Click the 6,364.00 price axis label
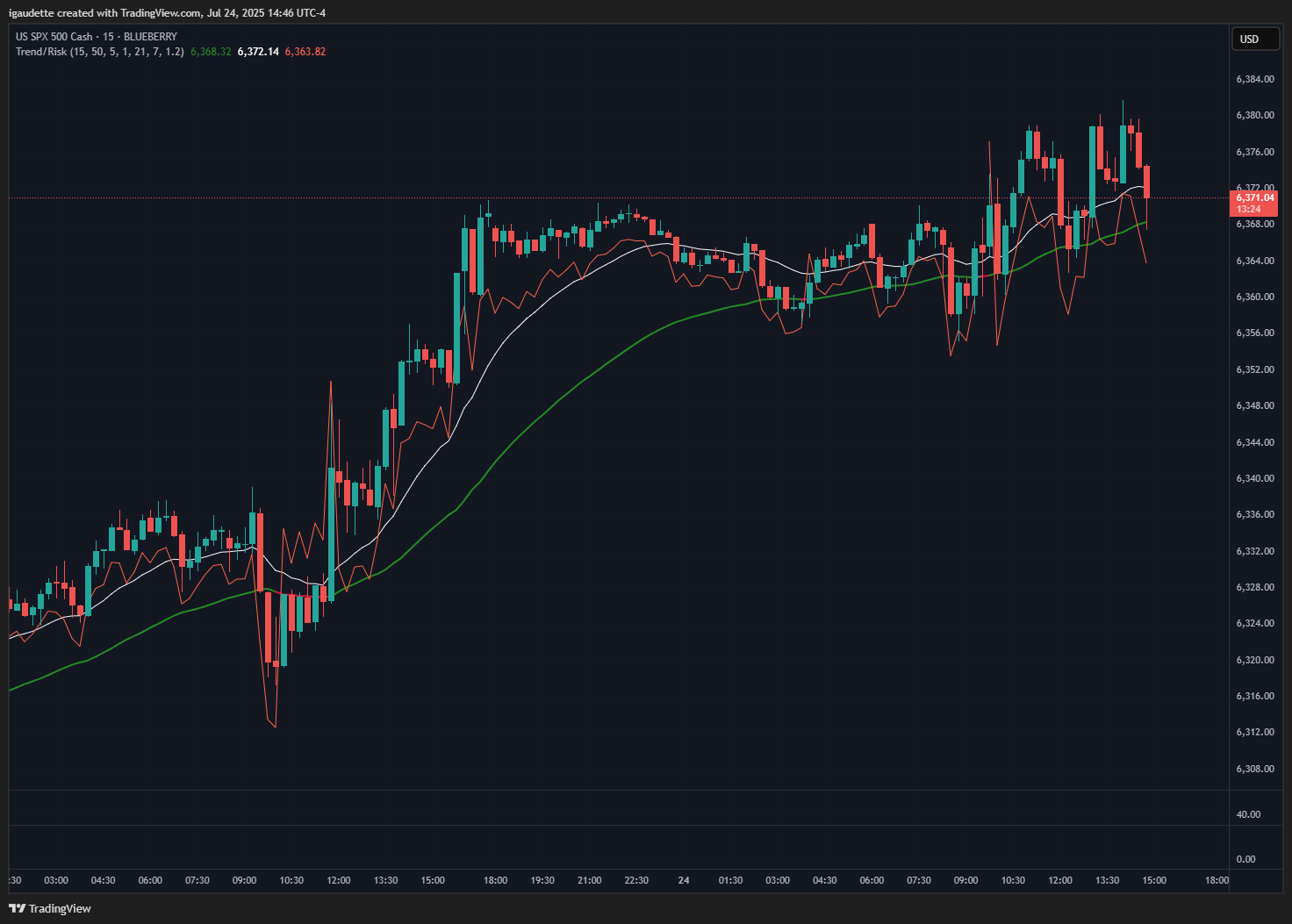 click(x=1255, y=261)
